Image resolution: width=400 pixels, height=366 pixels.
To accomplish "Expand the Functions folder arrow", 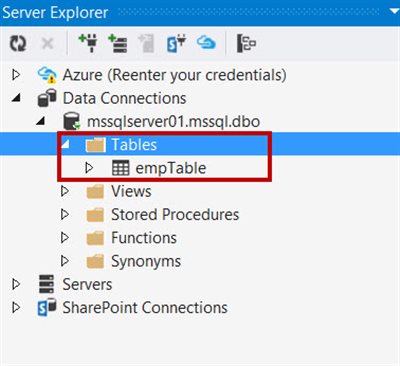I will click(65, 238).
